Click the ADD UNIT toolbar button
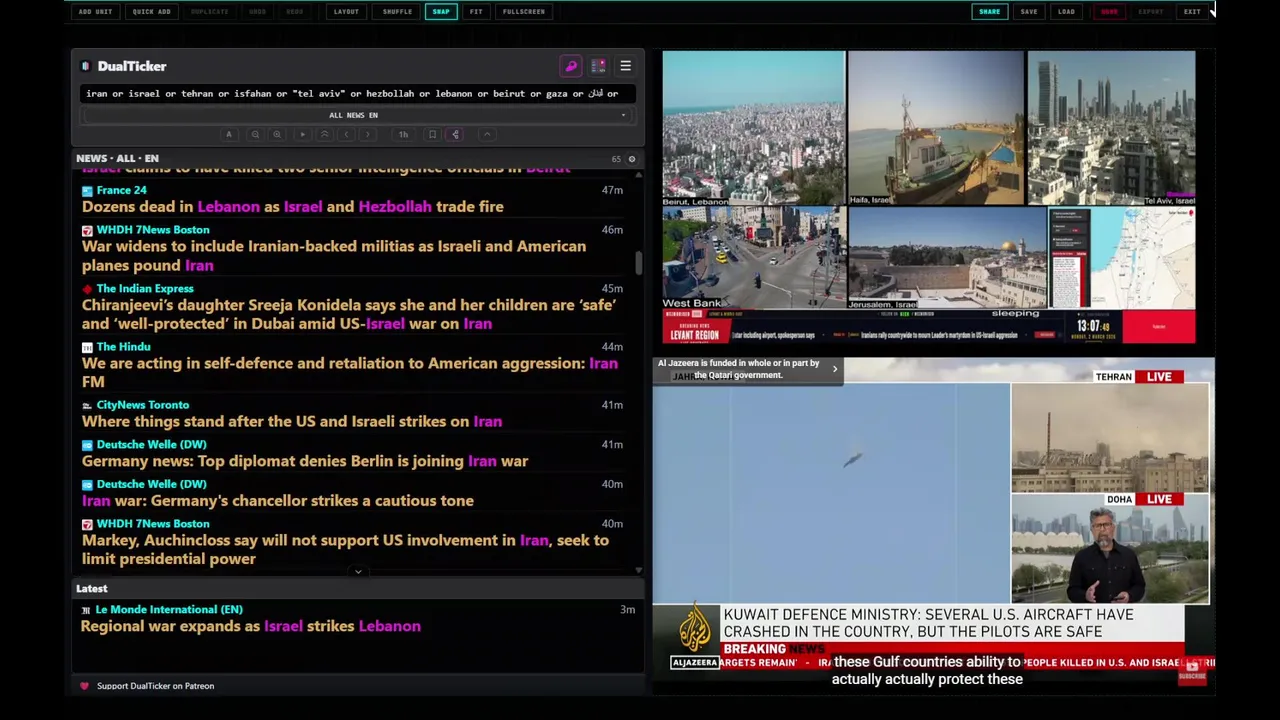This screenshot has height=720, width=1280. tap(96, 11)
